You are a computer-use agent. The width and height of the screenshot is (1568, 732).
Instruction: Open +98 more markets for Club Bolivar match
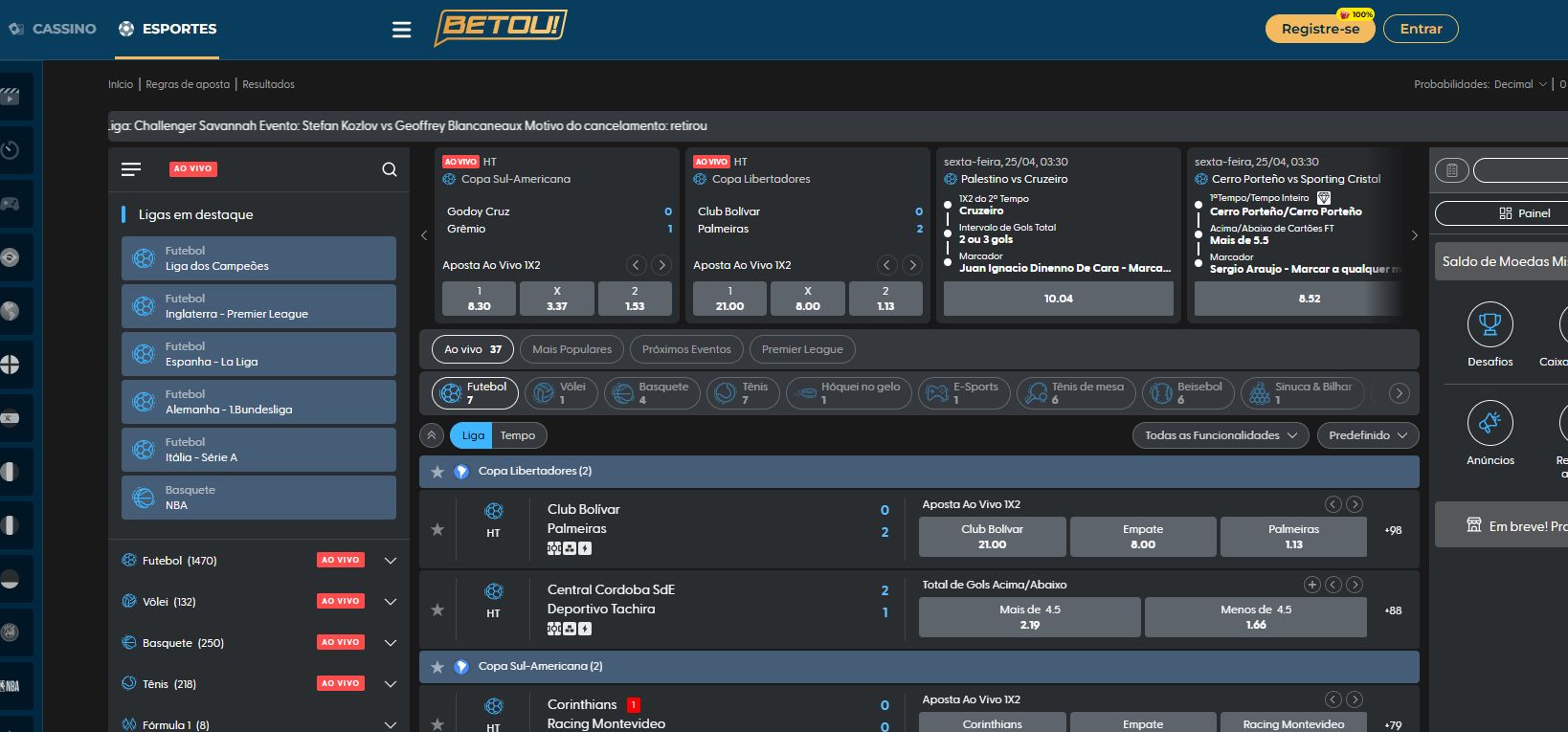click(1393, 530)
